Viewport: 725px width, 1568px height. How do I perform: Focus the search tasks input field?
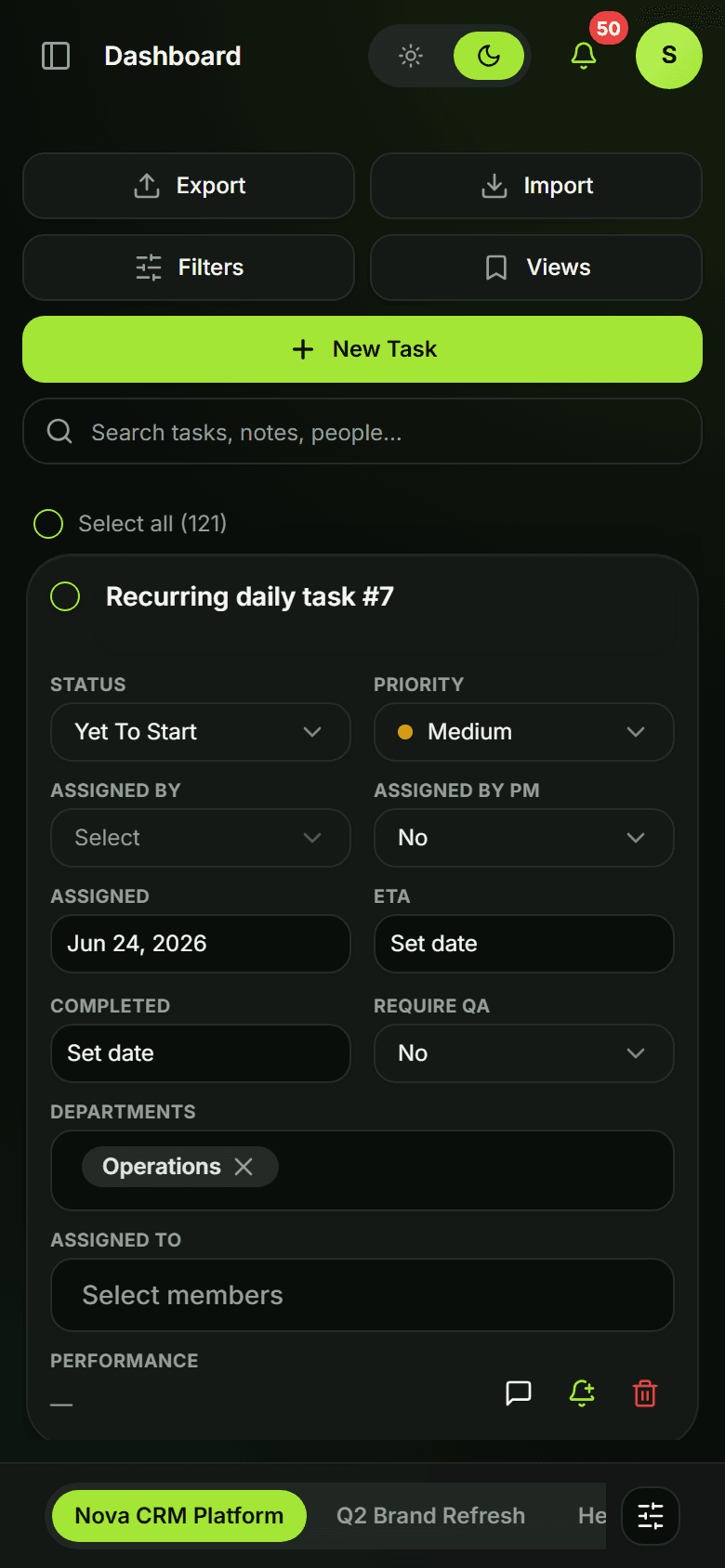point(362,431)
